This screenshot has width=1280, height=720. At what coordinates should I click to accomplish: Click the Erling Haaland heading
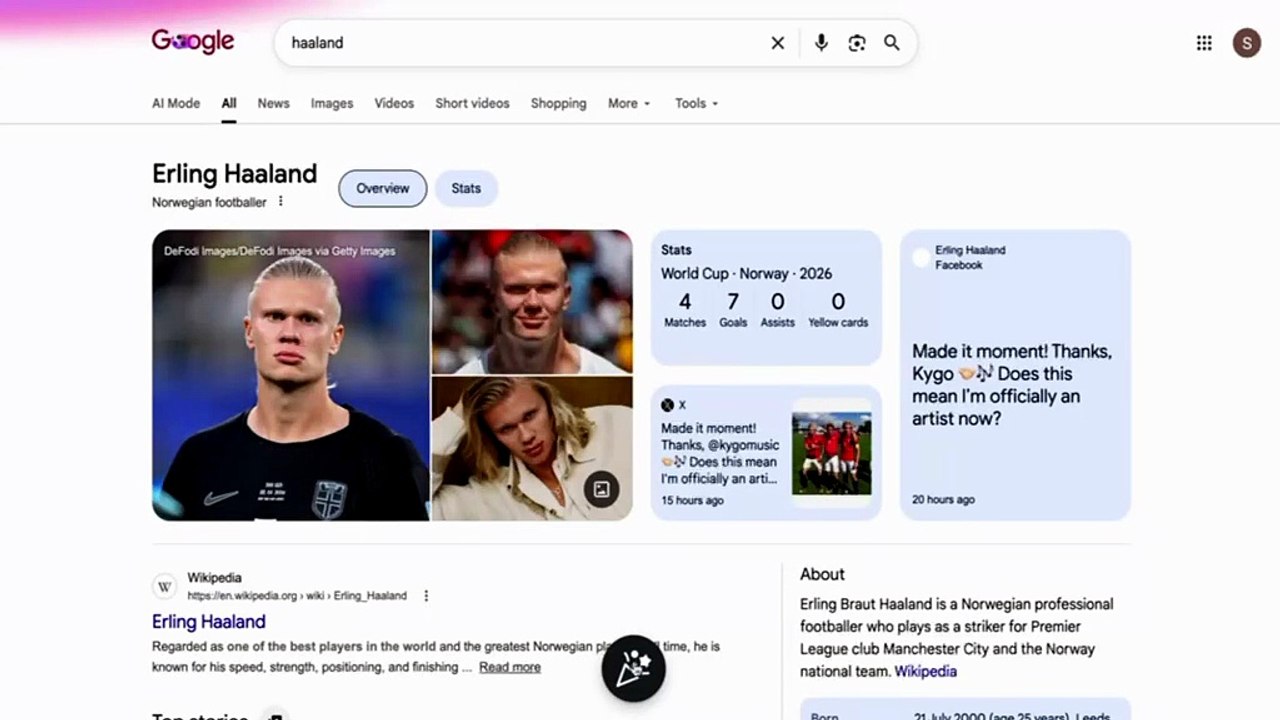(x=234, y=174)
